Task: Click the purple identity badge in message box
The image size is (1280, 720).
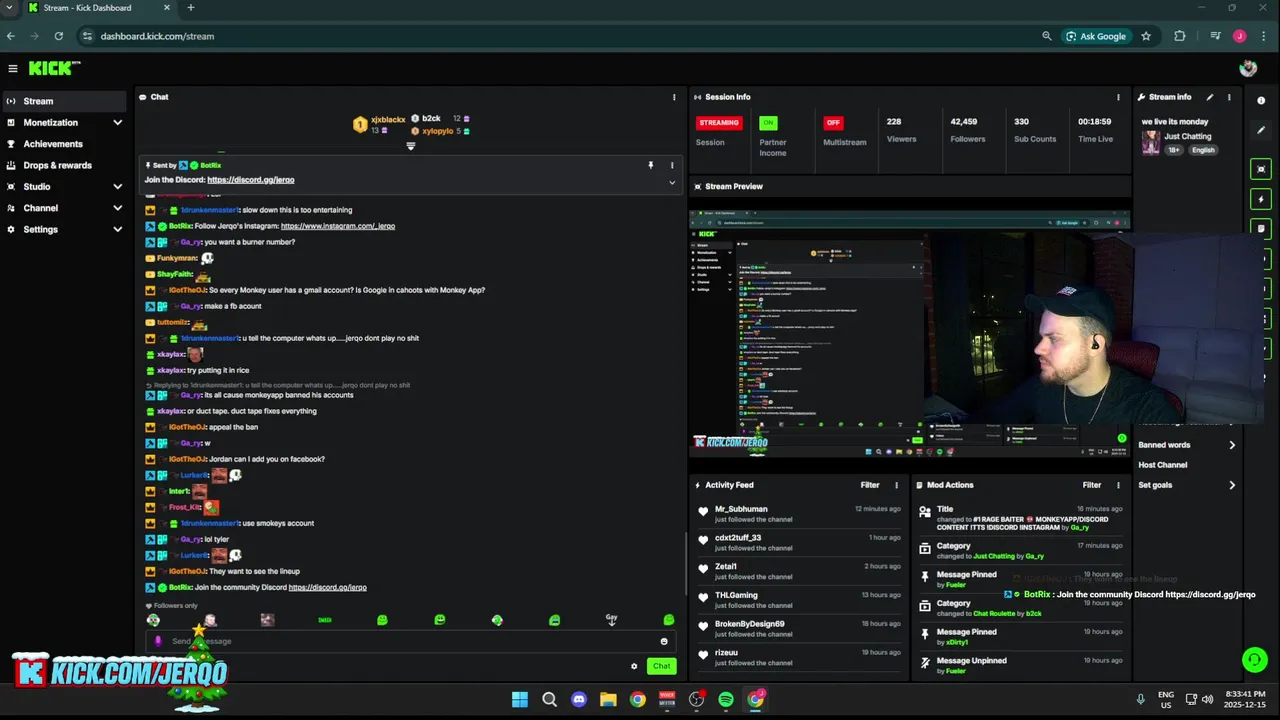Action: [x=158, y=641]
